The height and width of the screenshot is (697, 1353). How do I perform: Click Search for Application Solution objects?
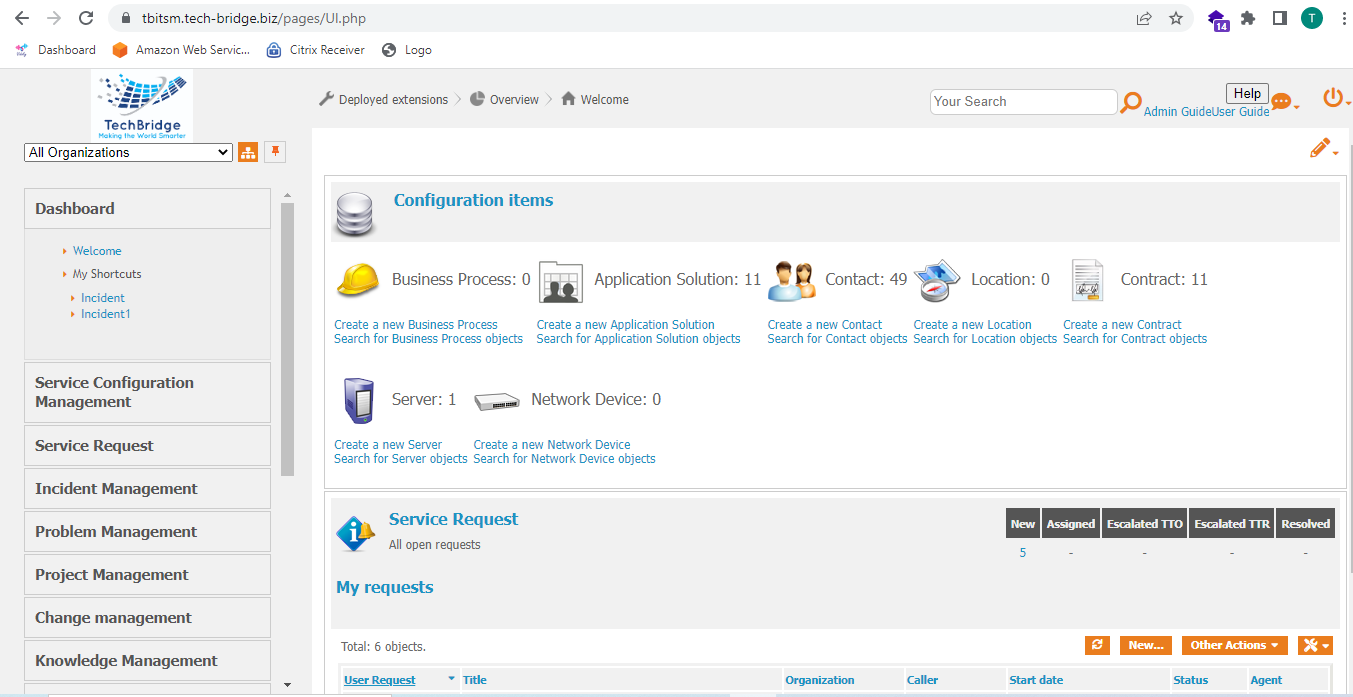pyautogui.click(x=638, y=339)
